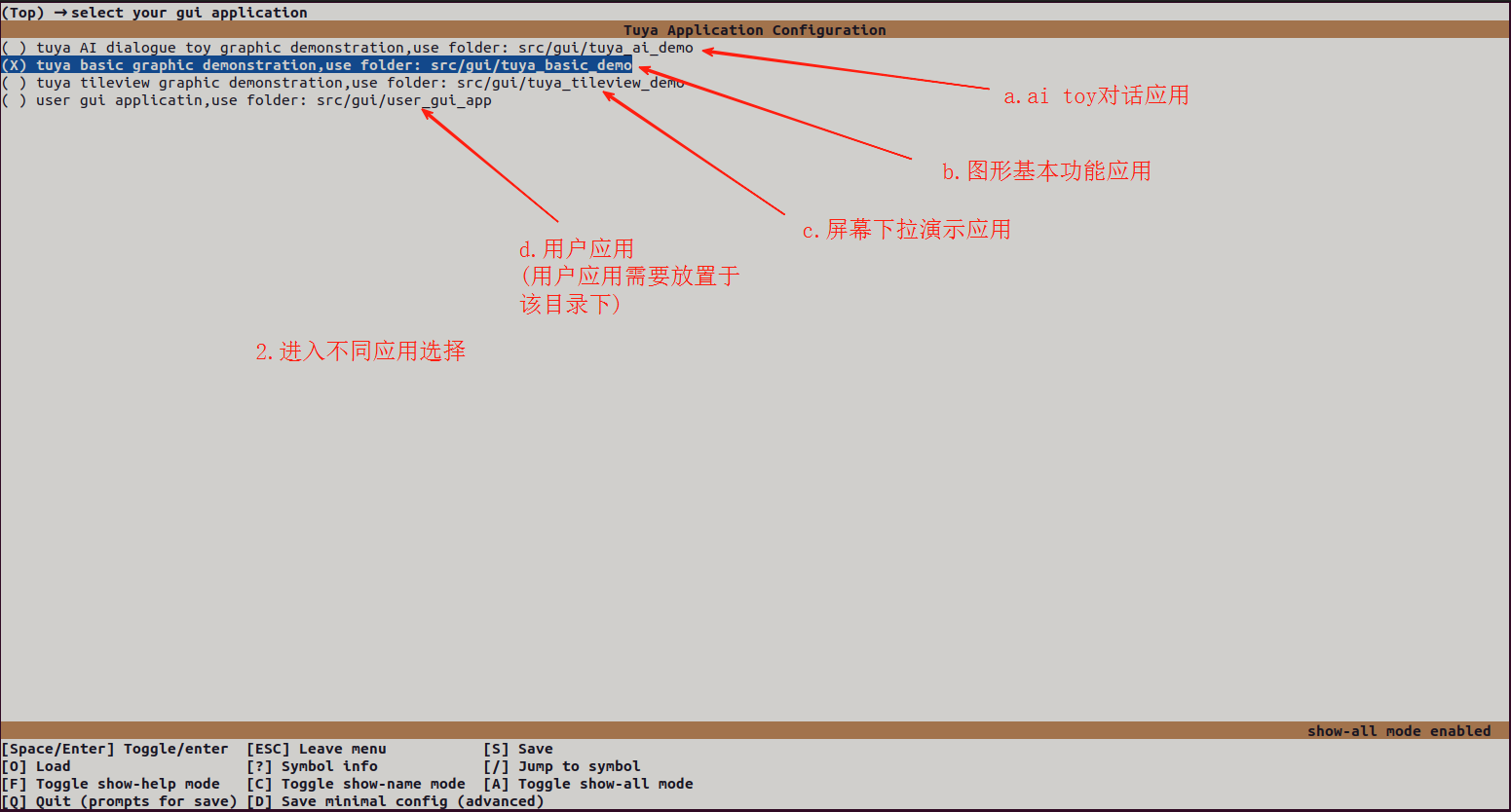Viewport: 1511px width, 812px height.
Task: Click the [Q] Quit (prompts for save) hint
Action: pos(120,801)
